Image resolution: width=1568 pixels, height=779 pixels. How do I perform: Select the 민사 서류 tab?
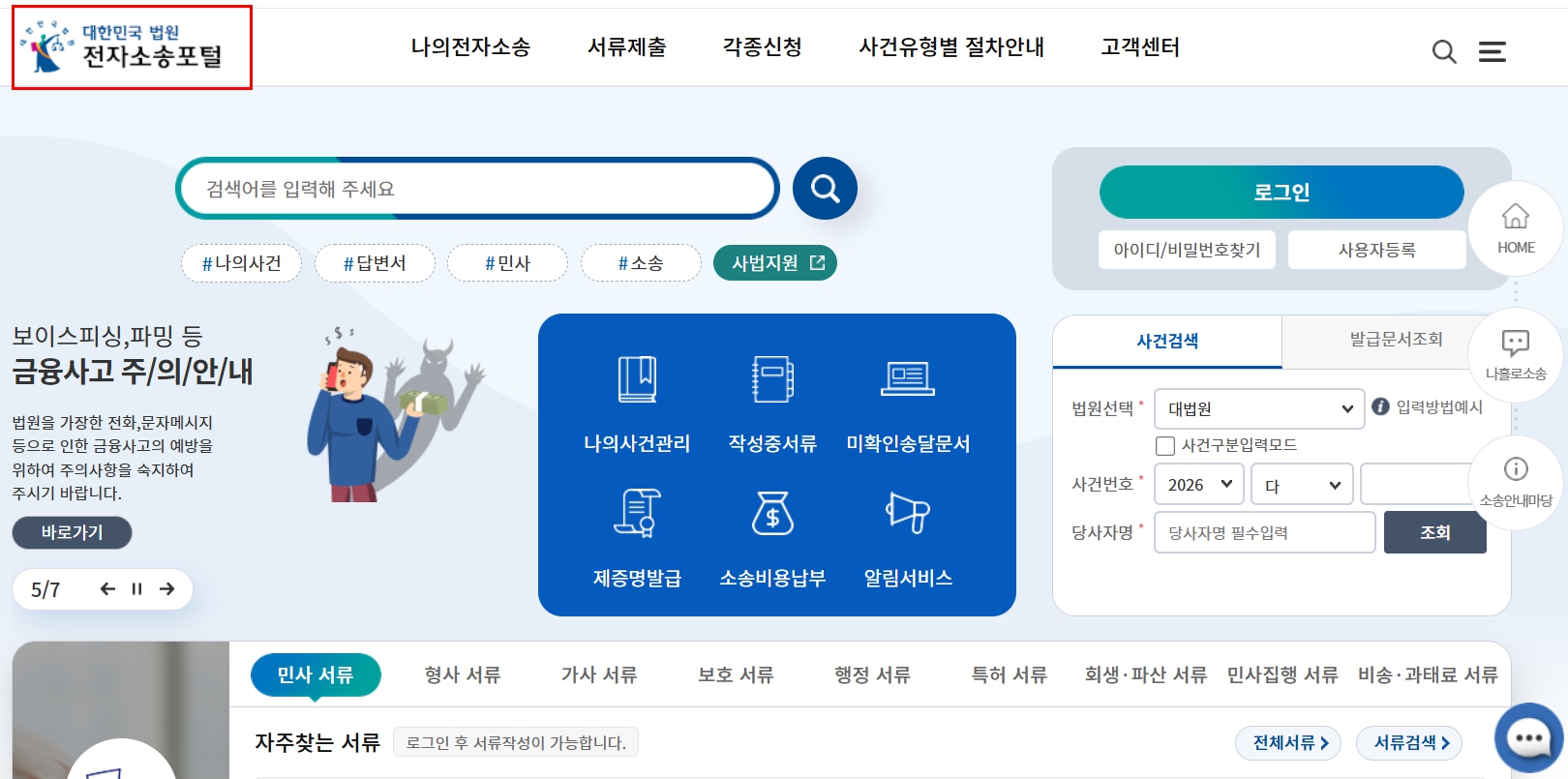coord(316,674)
